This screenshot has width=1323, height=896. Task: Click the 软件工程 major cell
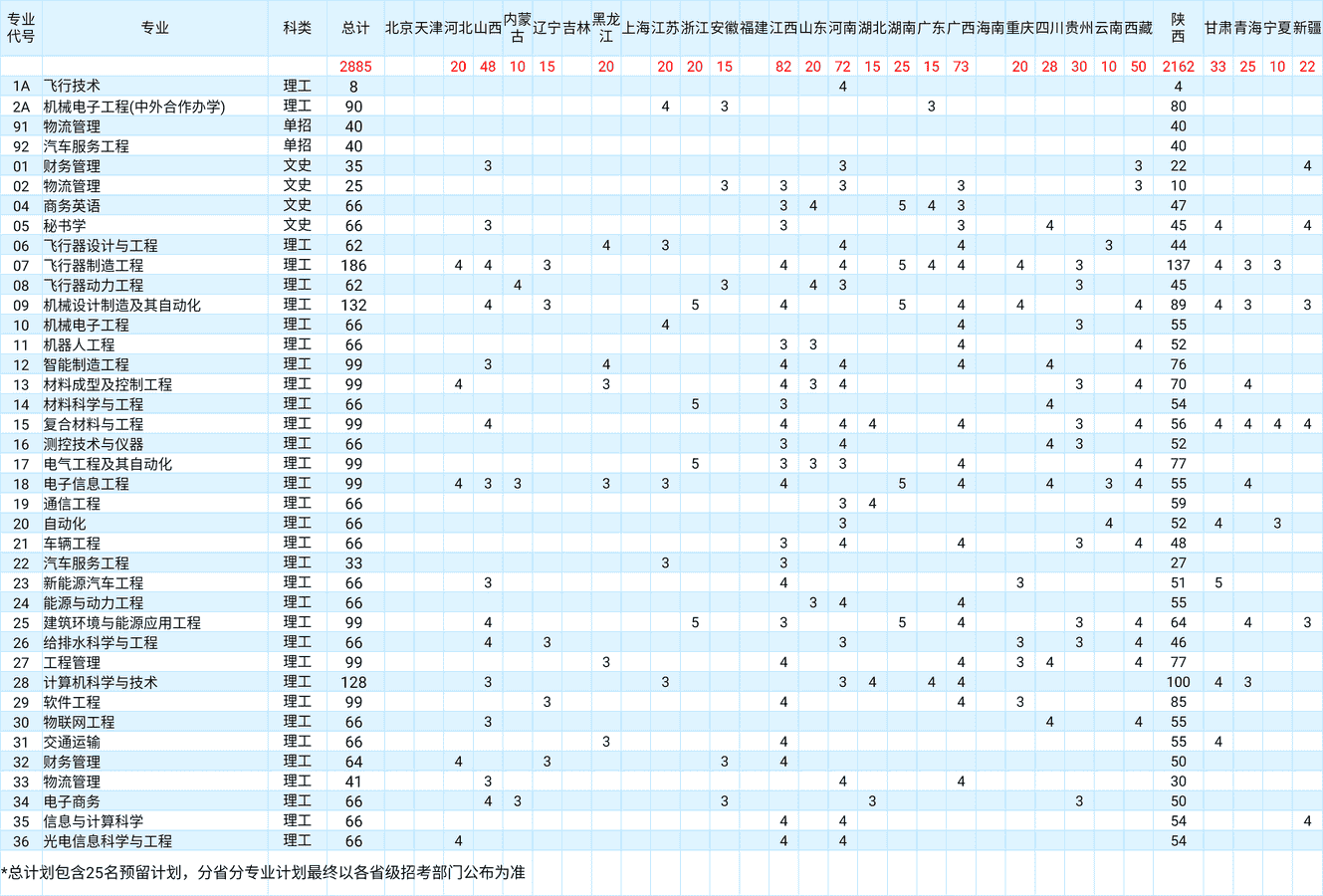point(72,703)
